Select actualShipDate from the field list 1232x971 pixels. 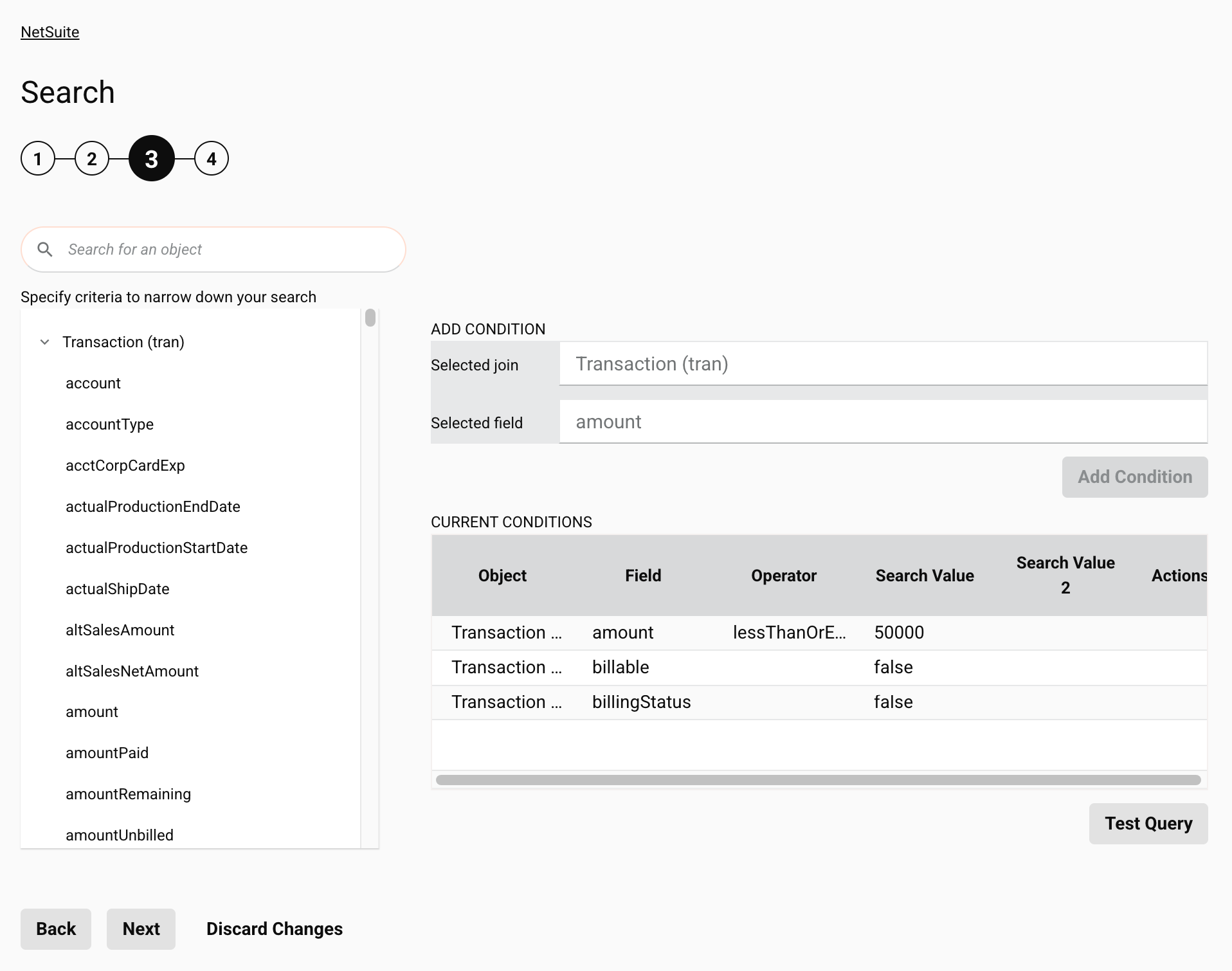[117, 589]
